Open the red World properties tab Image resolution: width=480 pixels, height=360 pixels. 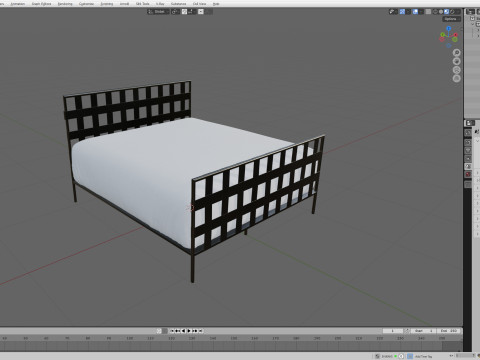coord(468,174)
